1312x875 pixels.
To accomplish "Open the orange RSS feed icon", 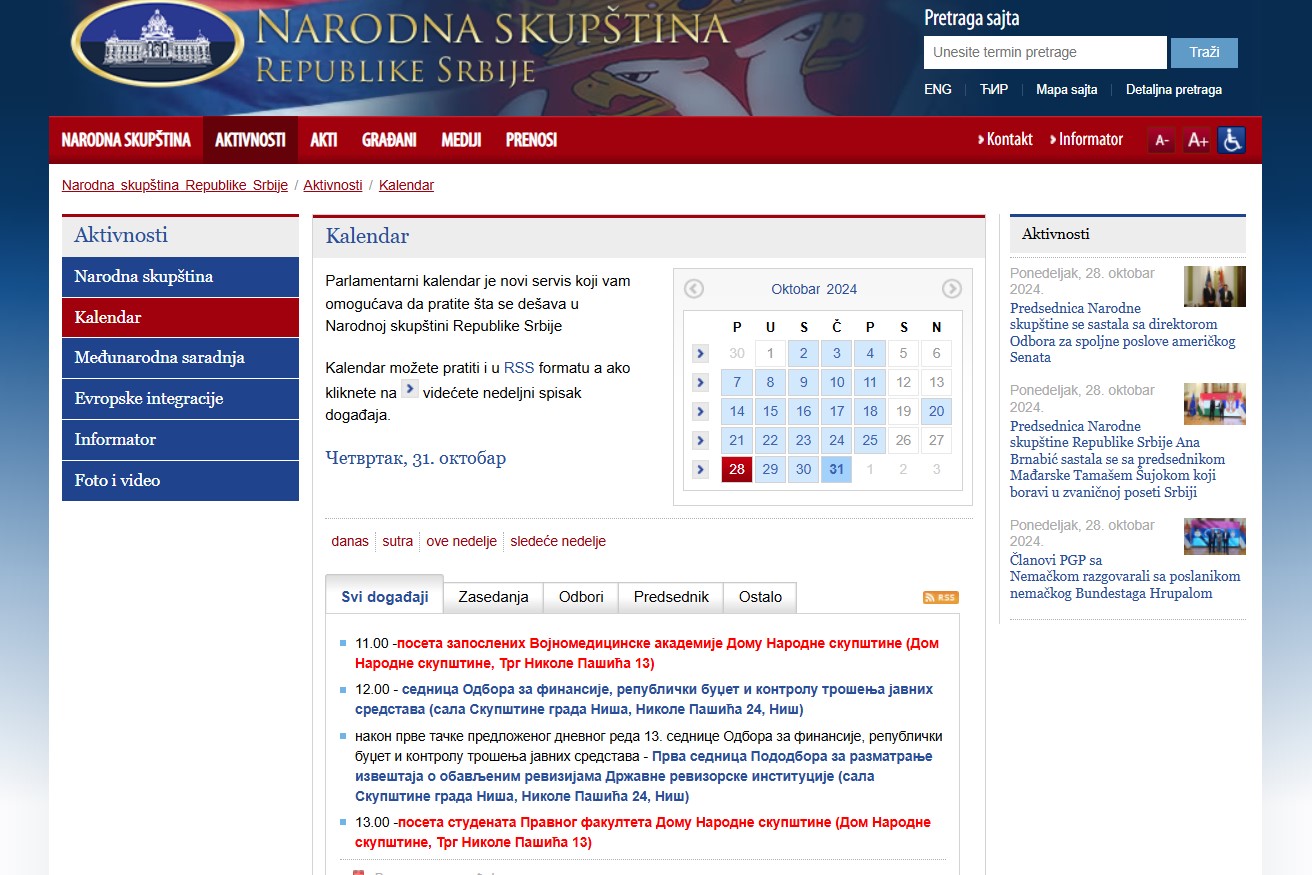I will [940, 597].
